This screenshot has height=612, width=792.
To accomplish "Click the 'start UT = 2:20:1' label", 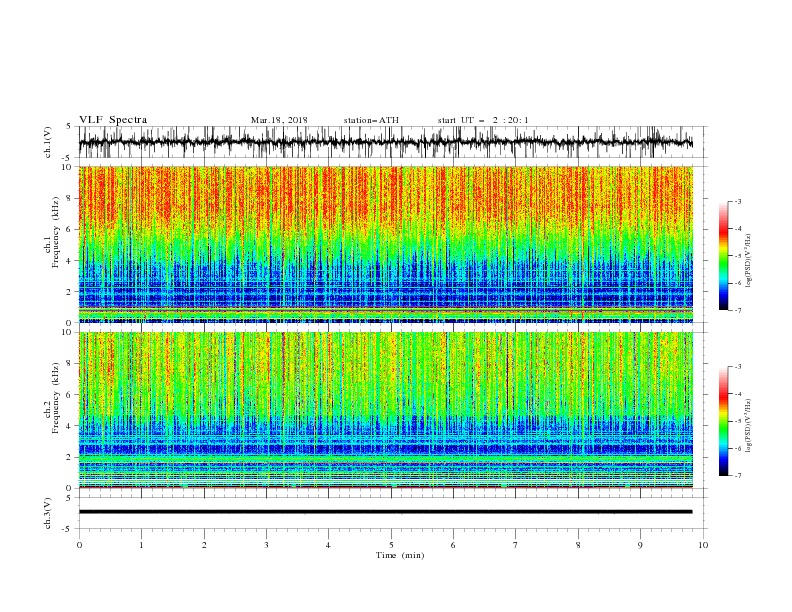I will coord(483,120).
